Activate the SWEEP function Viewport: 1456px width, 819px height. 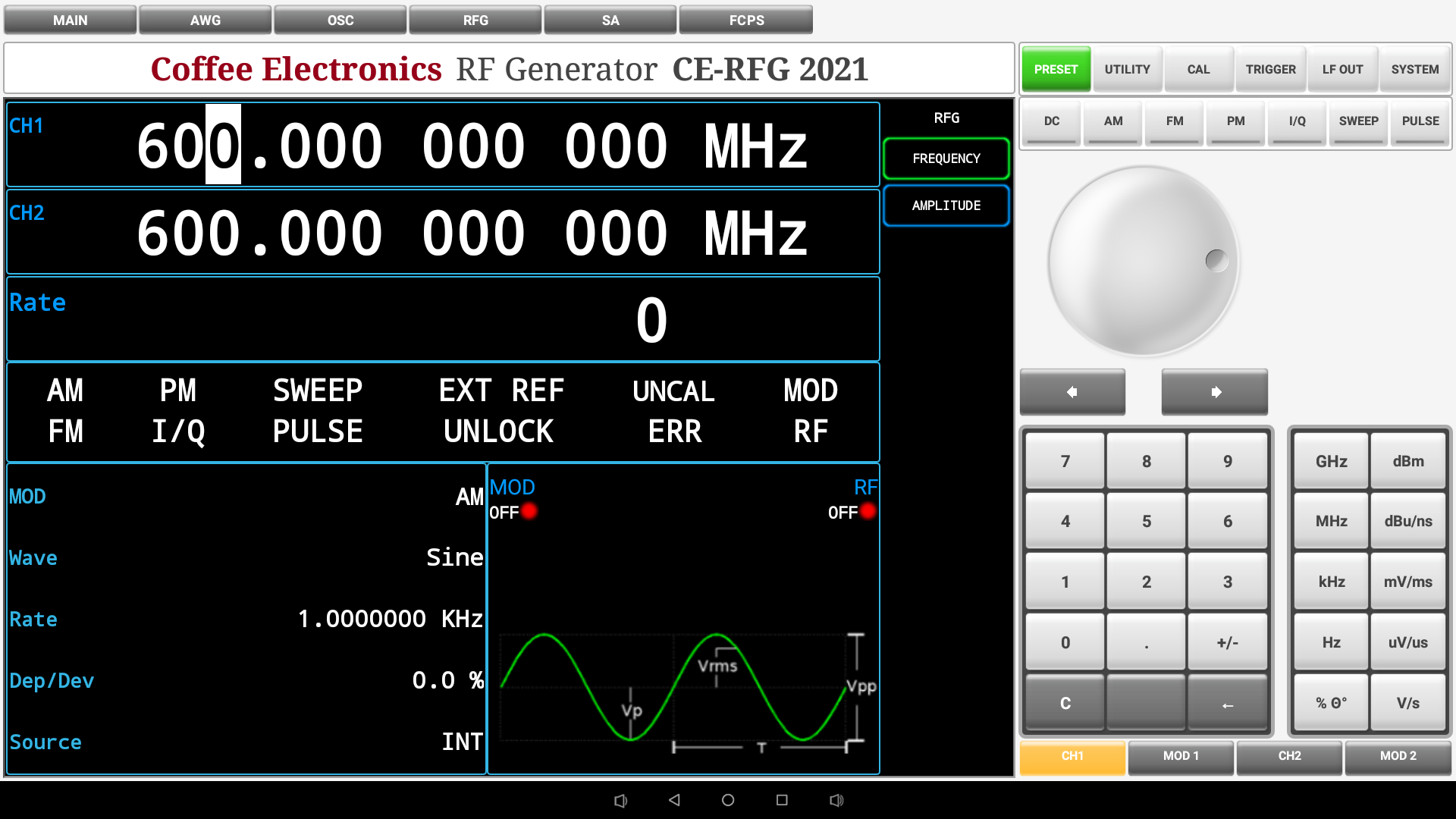[x=1358, y=121]
